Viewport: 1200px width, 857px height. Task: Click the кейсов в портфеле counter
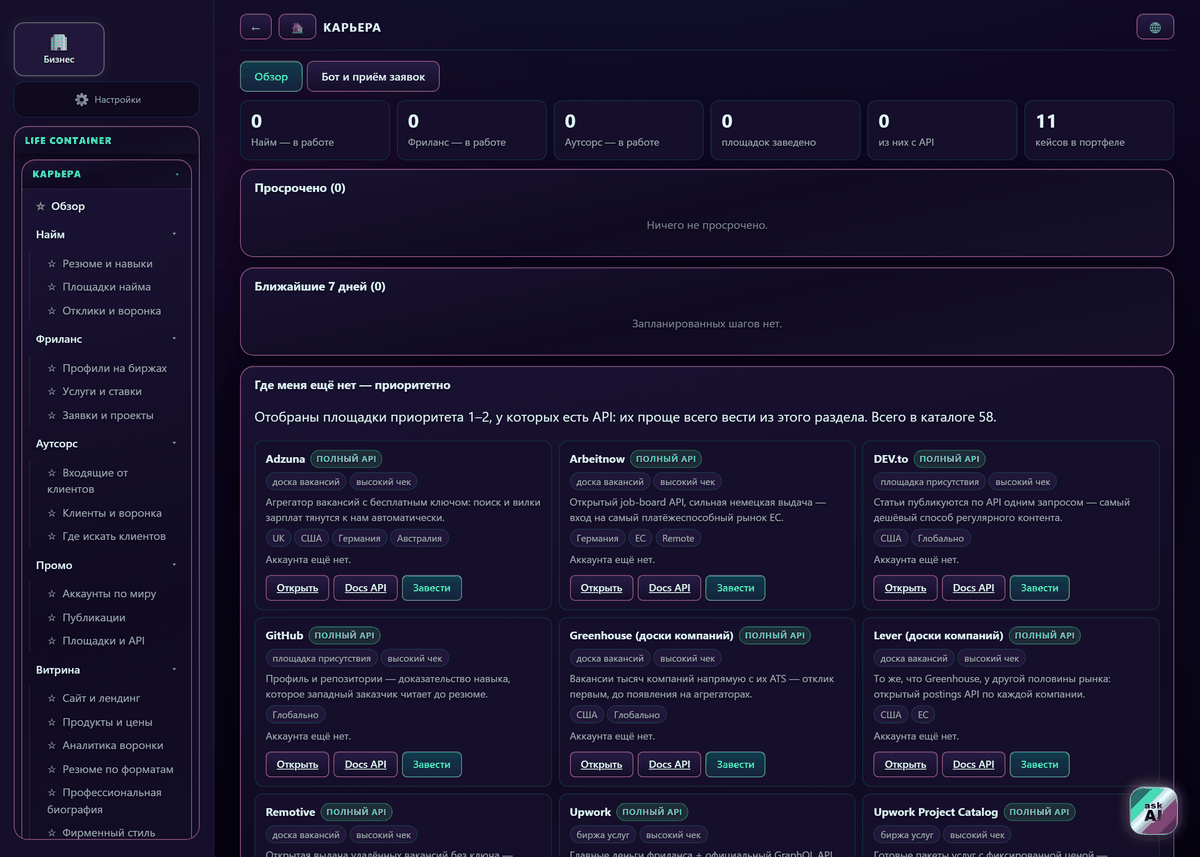click(x=1099, y=131)
